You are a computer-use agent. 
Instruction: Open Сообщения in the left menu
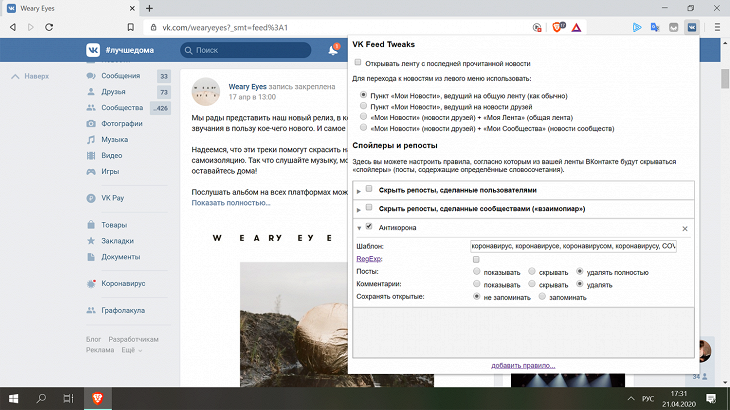(119, 75)
